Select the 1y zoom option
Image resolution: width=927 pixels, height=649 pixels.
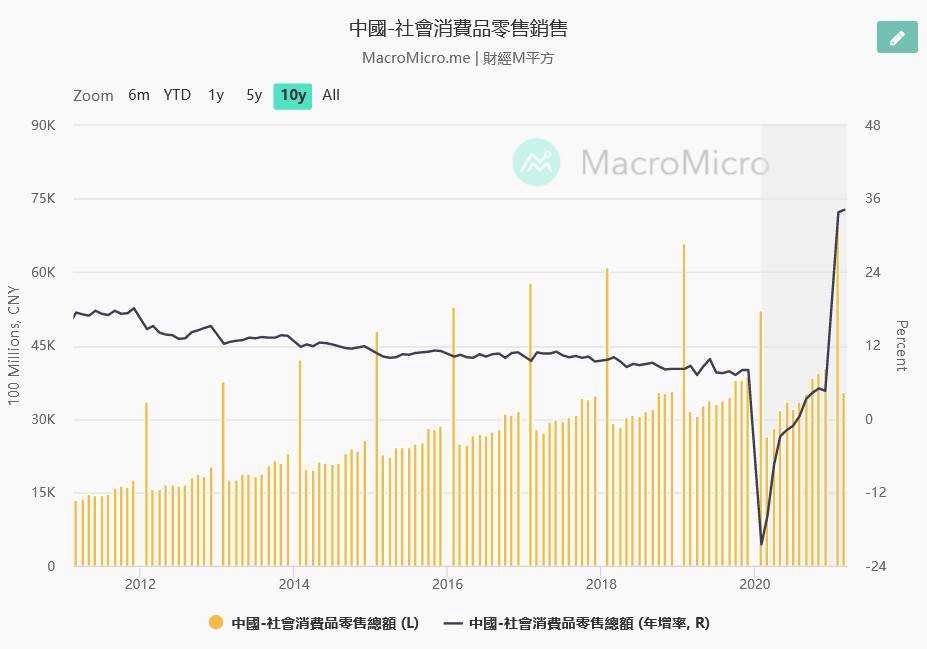coord(216,95)
